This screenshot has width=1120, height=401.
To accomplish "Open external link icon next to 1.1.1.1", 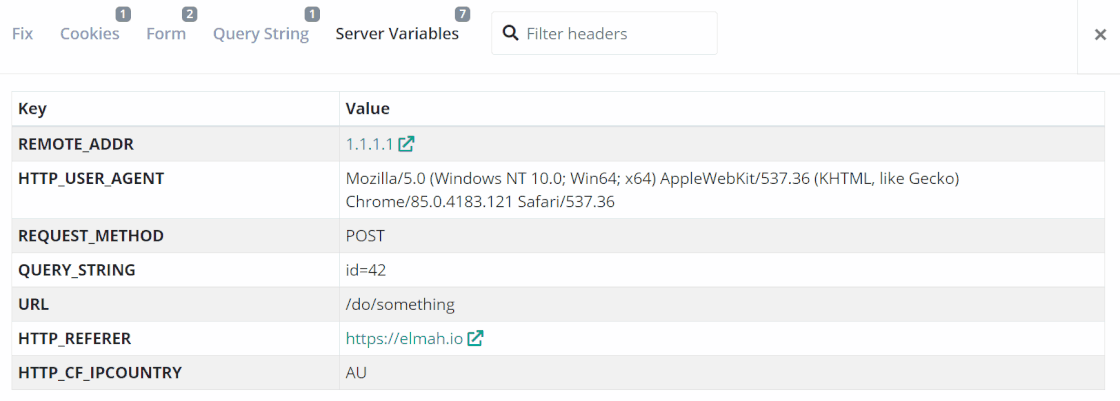I will 406,144.
